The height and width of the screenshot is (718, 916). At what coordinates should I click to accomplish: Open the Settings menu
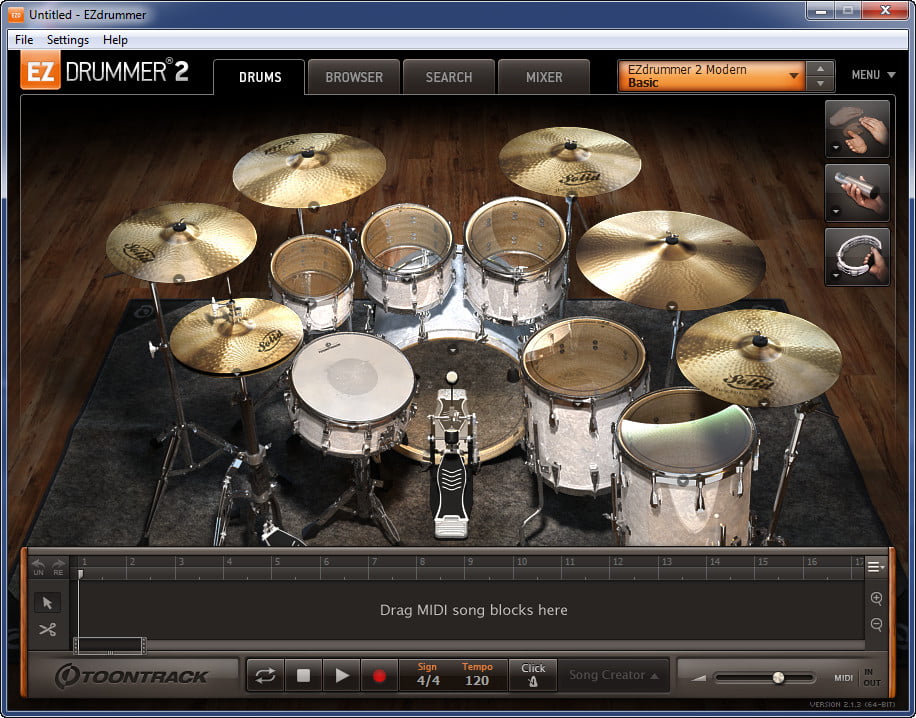[x=68, y=40]
